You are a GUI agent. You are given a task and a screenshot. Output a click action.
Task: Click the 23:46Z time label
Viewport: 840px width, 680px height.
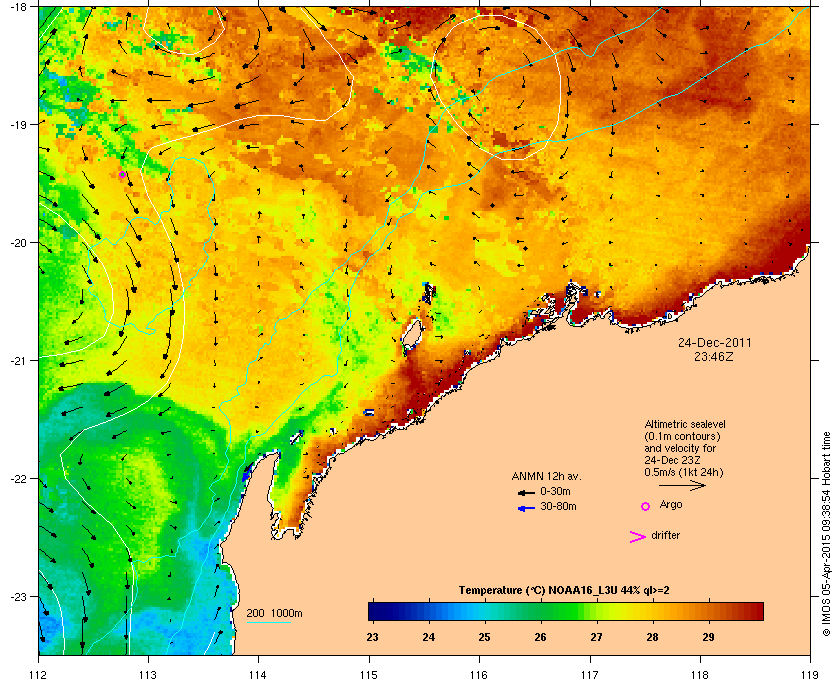pos(714,356)
